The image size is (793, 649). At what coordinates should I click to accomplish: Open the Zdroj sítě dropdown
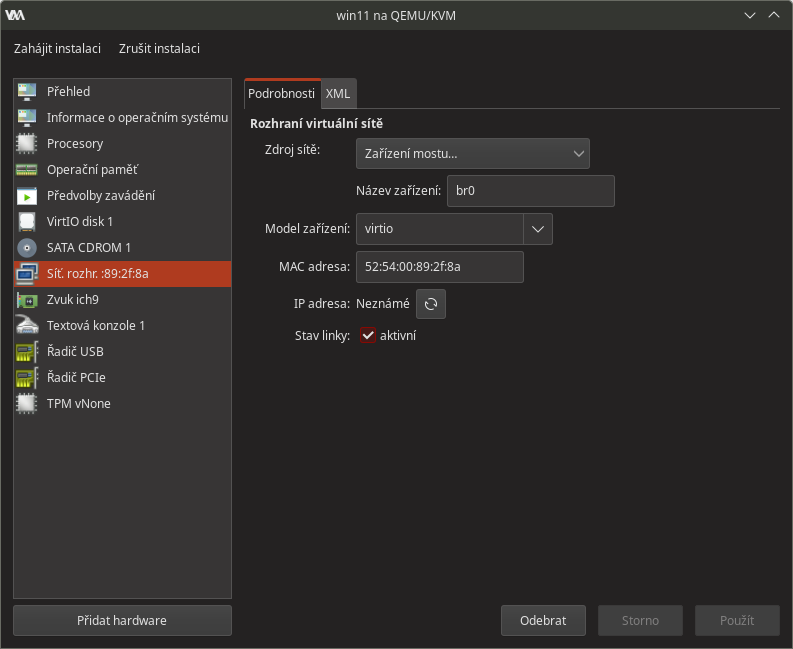pos(473,153)
